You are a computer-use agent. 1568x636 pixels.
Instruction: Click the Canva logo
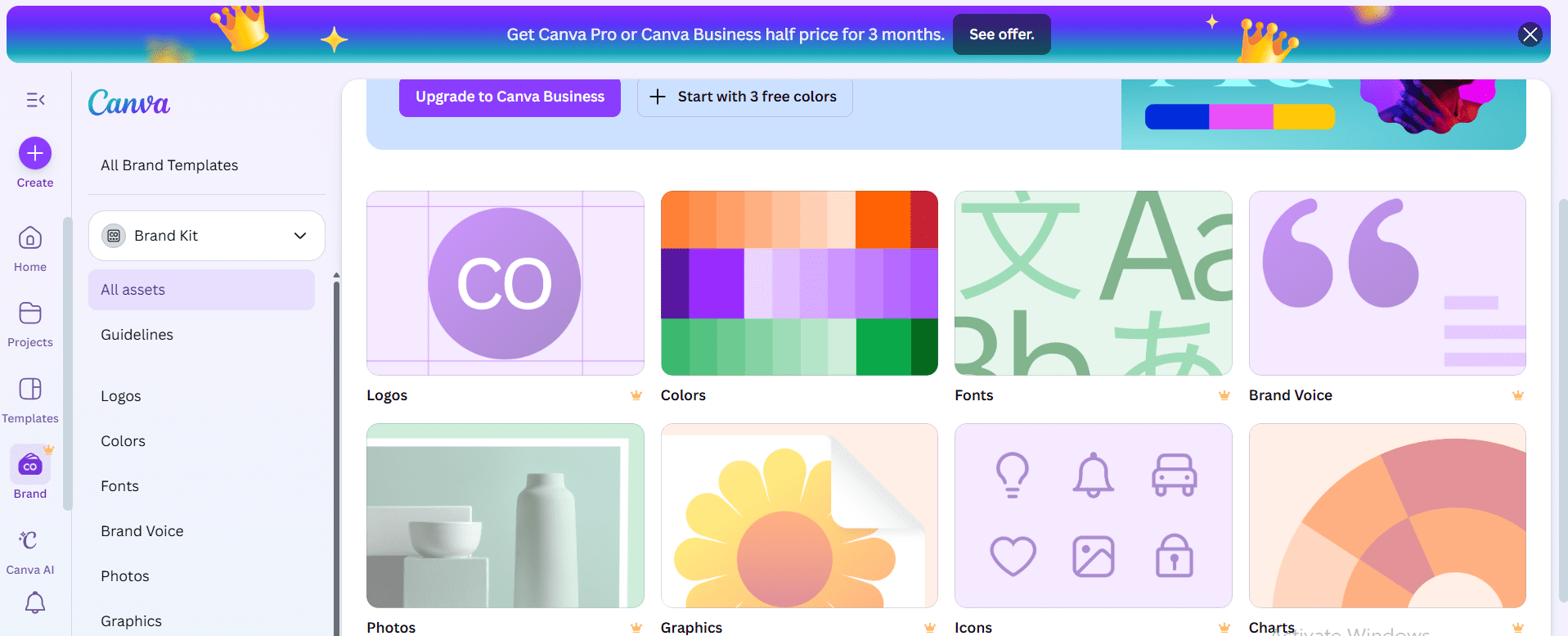click(x=128, y=103)
